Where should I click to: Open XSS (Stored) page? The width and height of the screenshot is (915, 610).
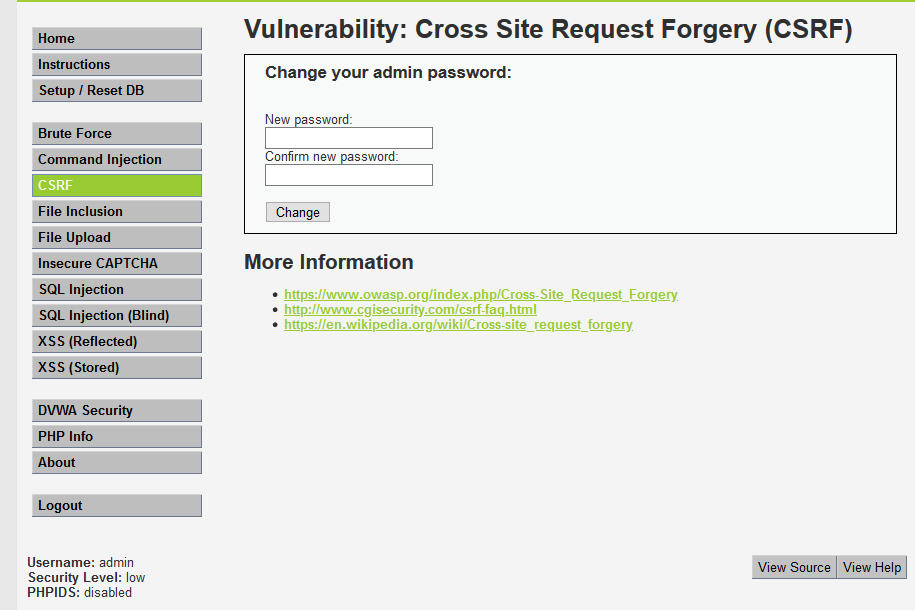click(x=116, y=368)
